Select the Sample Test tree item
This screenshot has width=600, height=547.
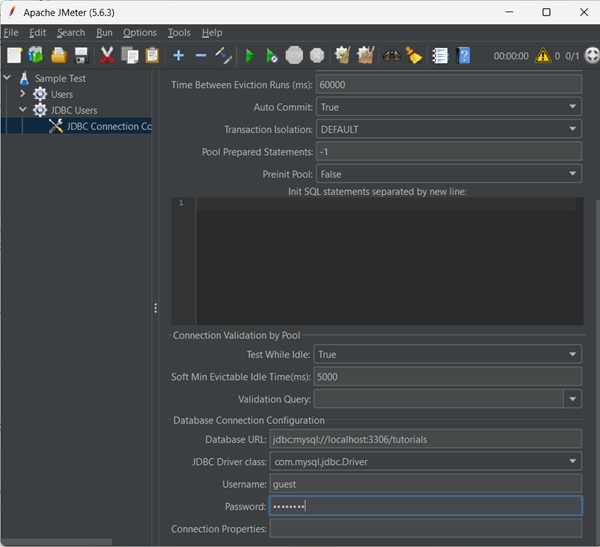(62, 78)
